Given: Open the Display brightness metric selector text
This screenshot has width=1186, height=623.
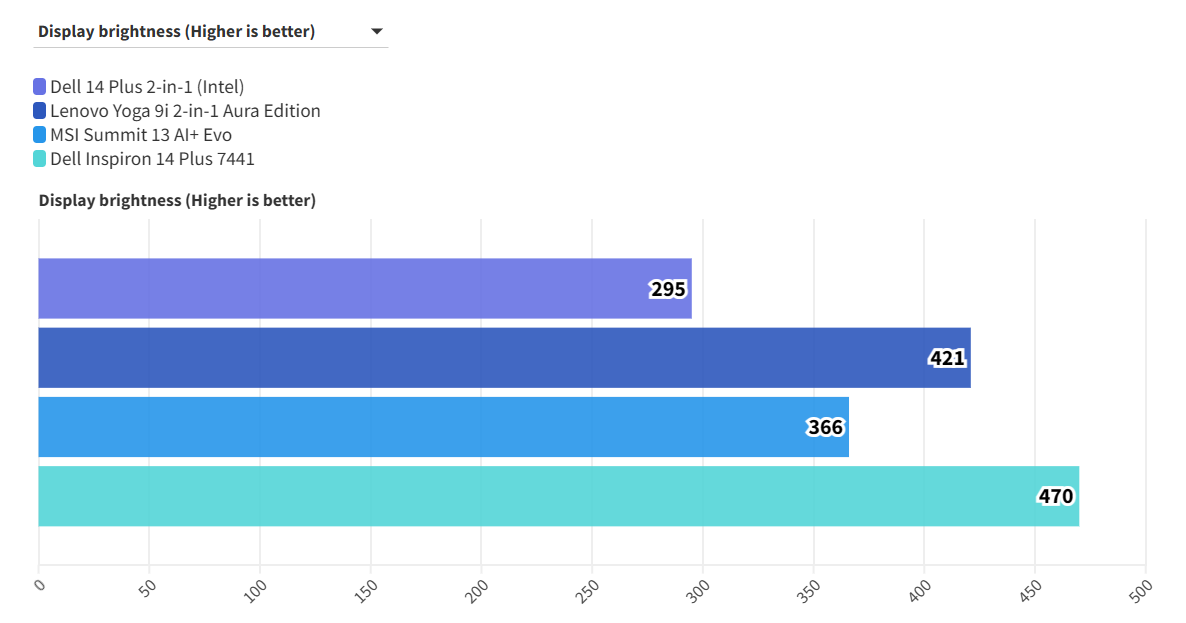Looking at the screenshot, I should click(x=176, y=31).
